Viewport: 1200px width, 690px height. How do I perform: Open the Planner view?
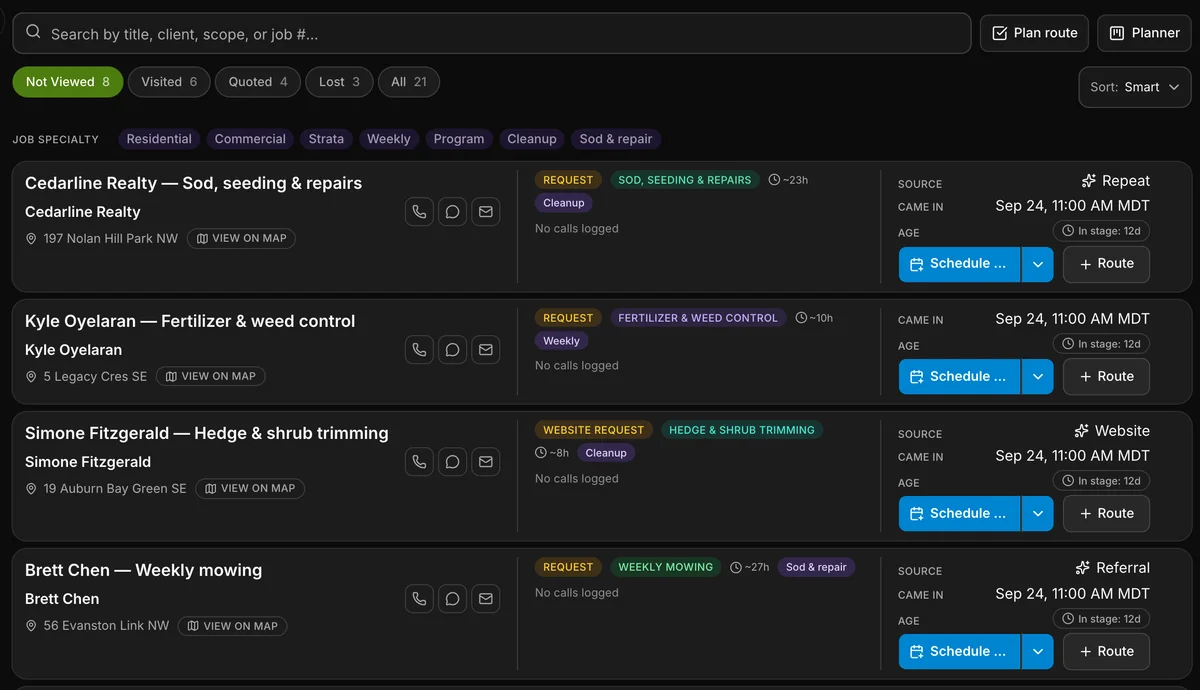1144,33
